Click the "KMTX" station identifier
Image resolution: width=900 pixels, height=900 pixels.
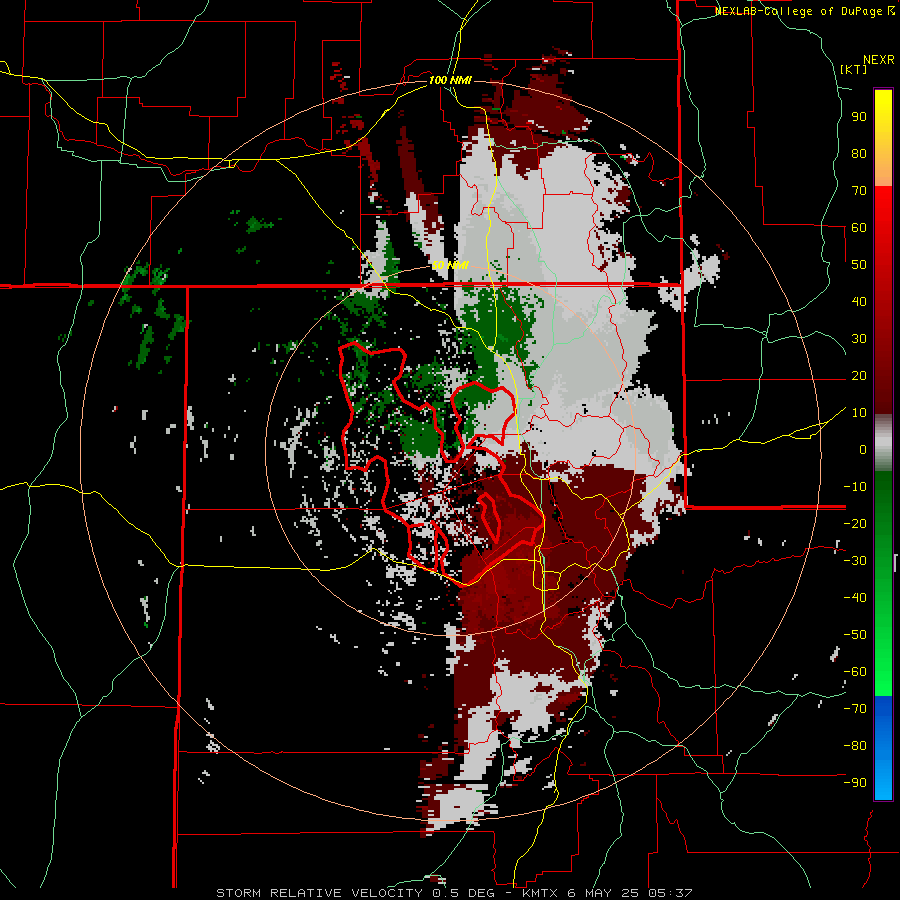pos(540,893)
